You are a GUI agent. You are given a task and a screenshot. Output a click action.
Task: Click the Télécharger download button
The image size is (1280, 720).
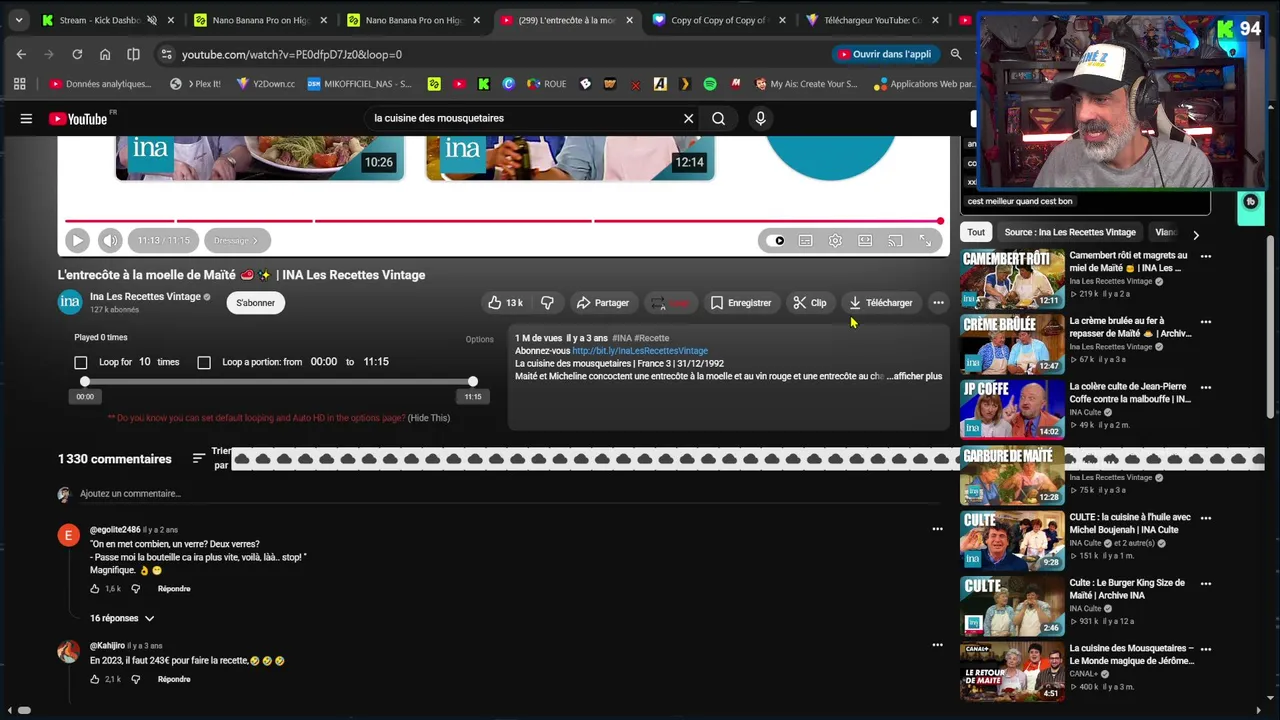click(x=880, y=302)
